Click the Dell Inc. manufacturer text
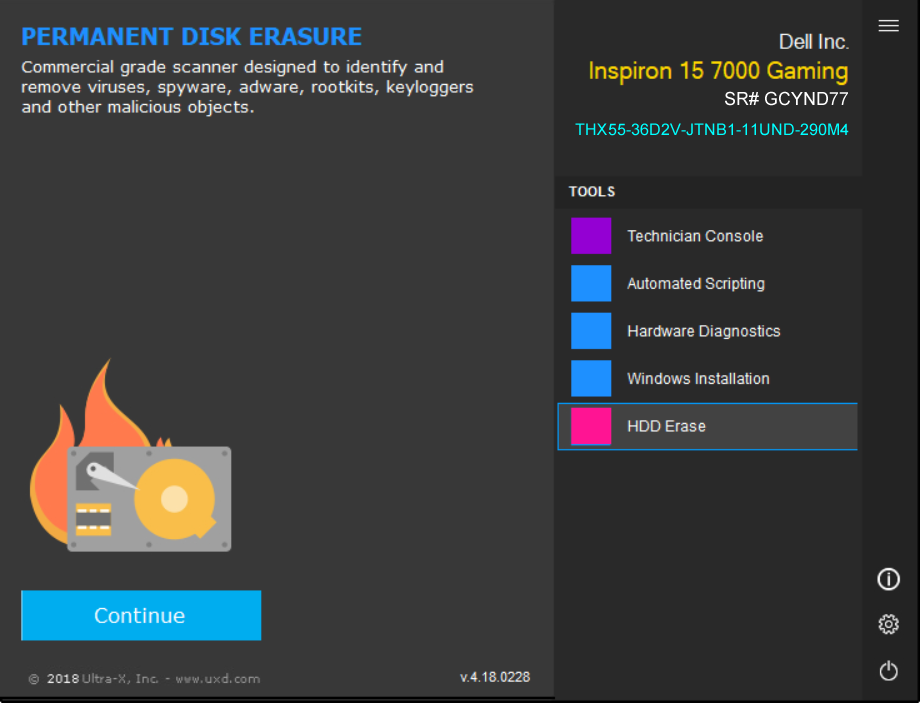The height and width of the screenshot is (703, 920). point(813,42)
